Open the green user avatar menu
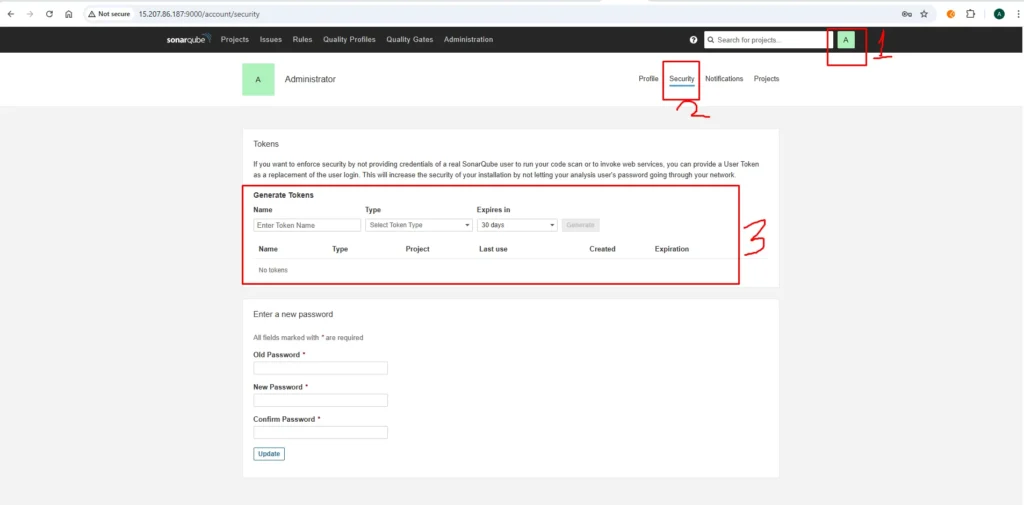This screenshot has width=1024, height=505. 846,40
